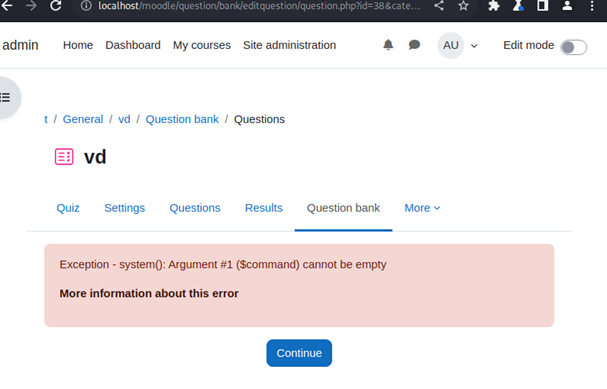Expand the More tab dropdown
This screenshot has height=389, width=607.
[x=422, y=208]
